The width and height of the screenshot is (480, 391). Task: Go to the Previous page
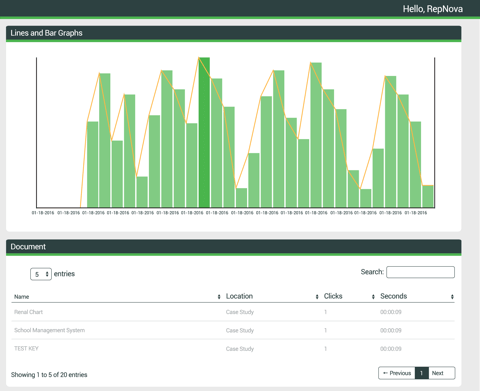point(397,373)
